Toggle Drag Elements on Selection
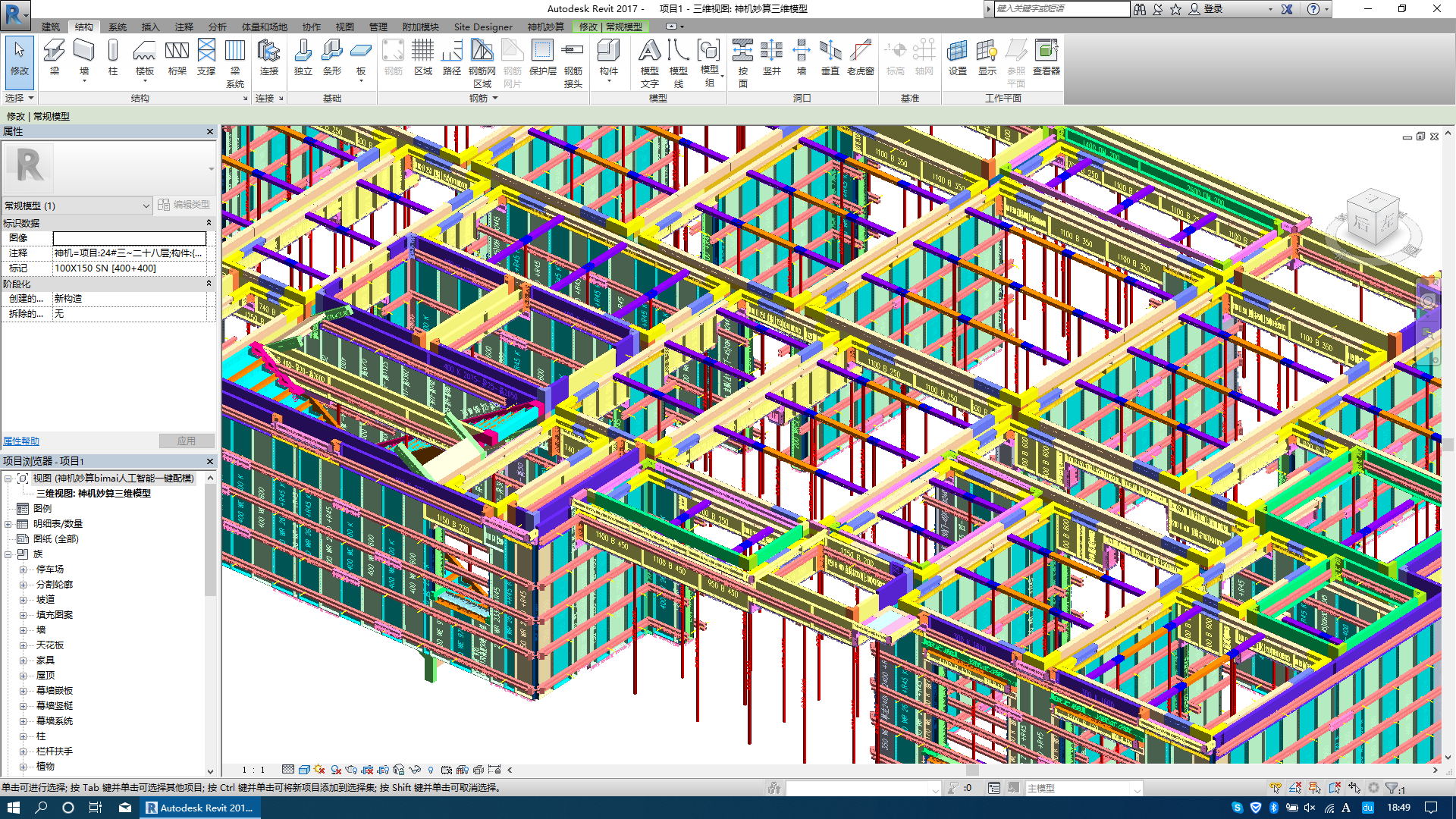Screen dimensions: 1456x819 pos(1354,788)
